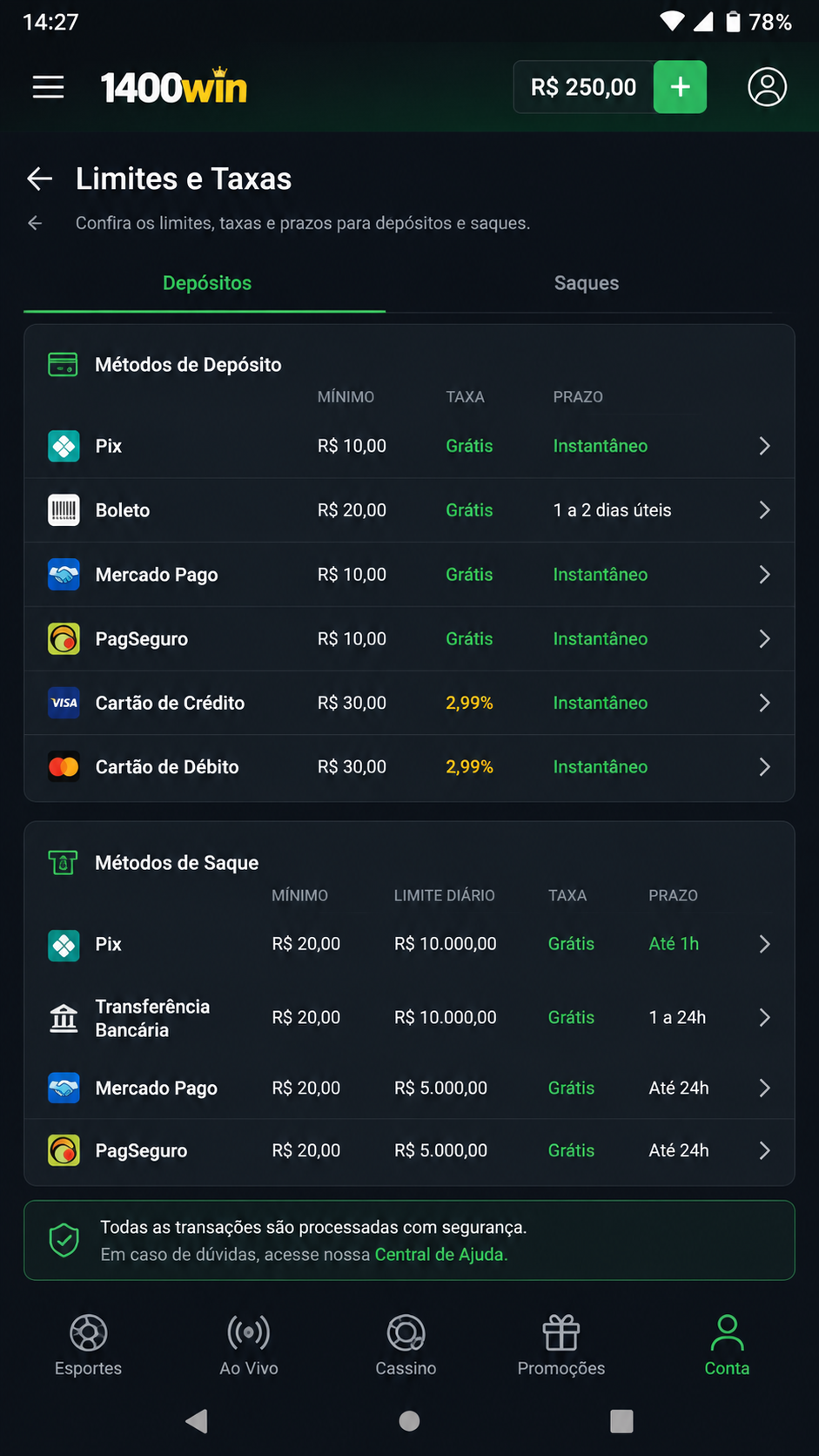
Task: Expand the PagSeguro withdrawal row chevron
Action: [764, 1150]
